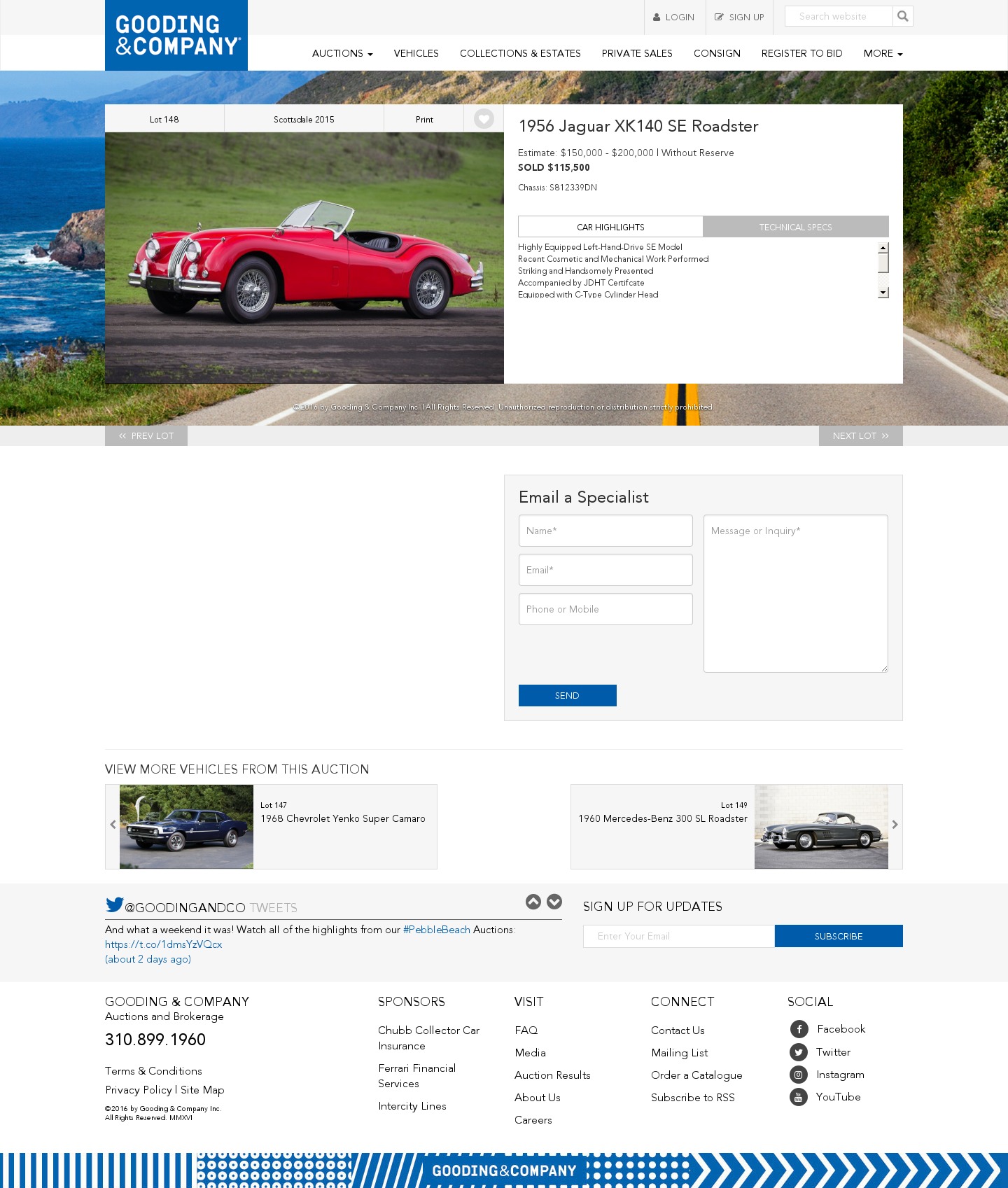Open Order a Catalogue link

point(696,1075)
